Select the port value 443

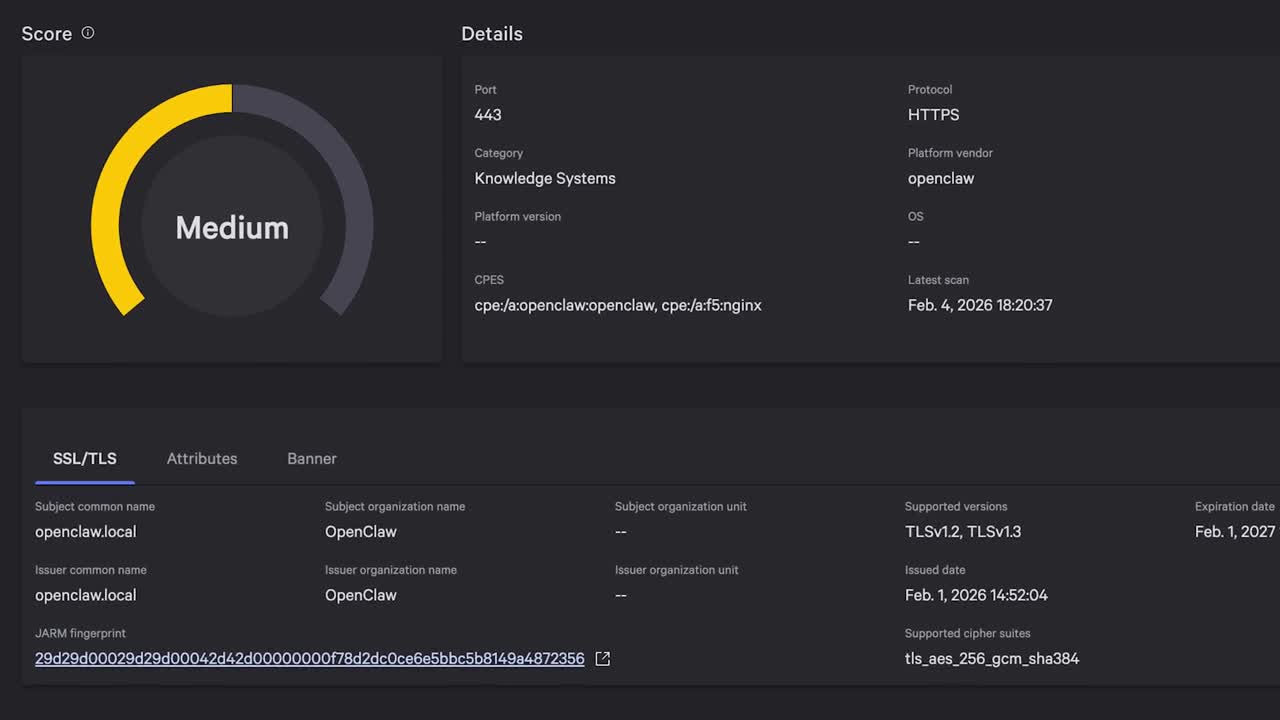[488, 115]
